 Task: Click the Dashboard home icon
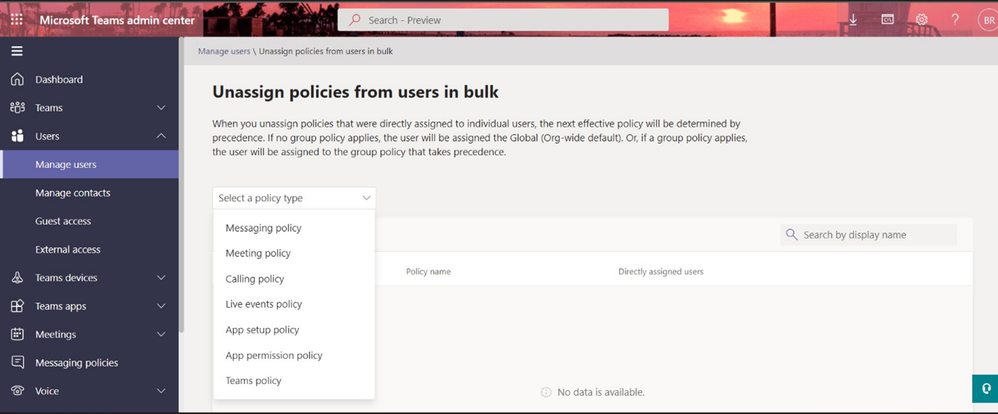click(17, 80)
